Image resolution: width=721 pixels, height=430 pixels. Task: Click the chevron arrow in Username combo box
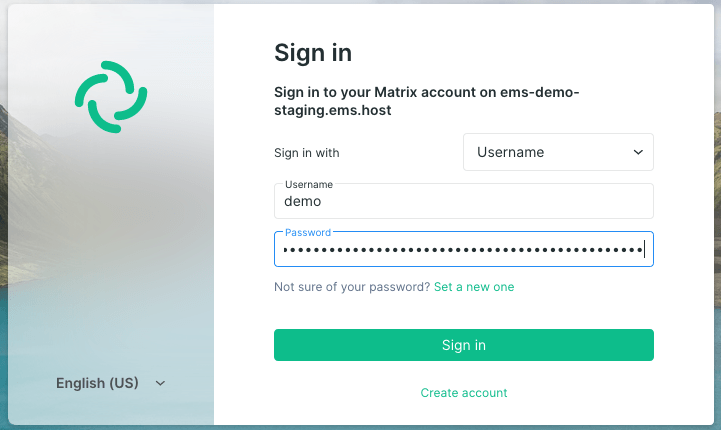(638, 152)
